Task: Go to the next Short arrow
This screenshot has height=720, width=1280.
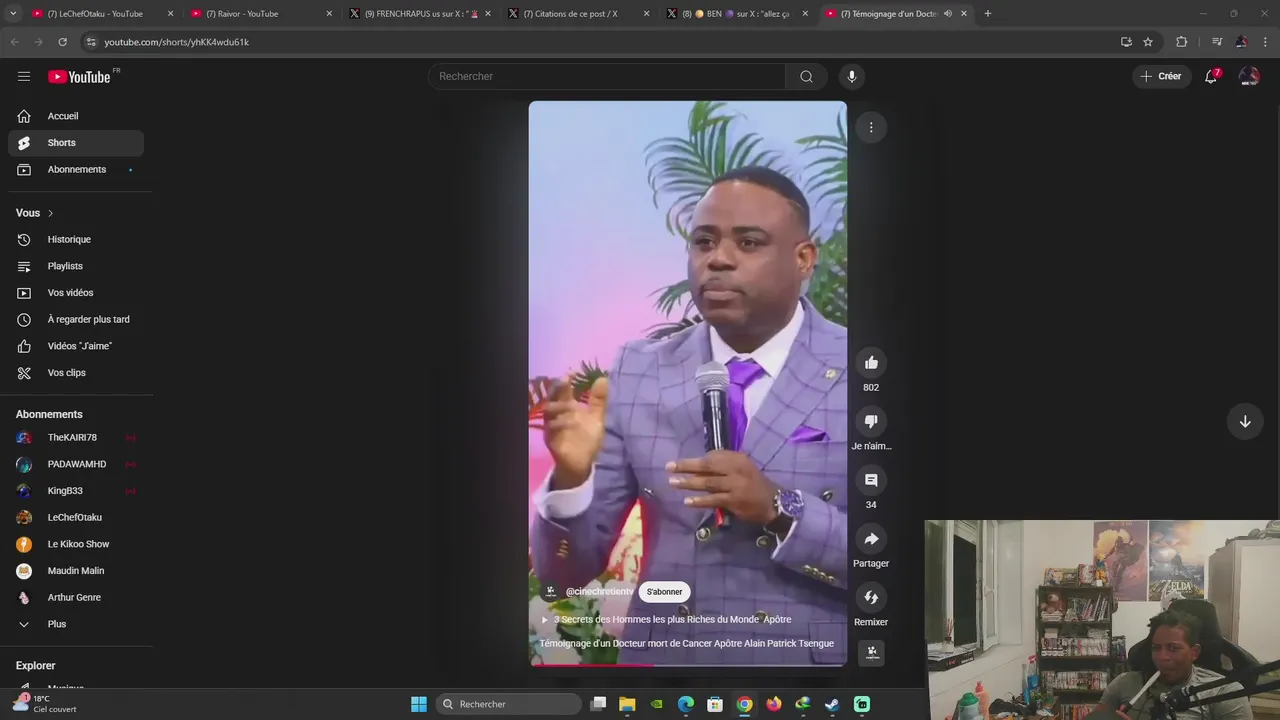Action: (x=1245, y=421)
